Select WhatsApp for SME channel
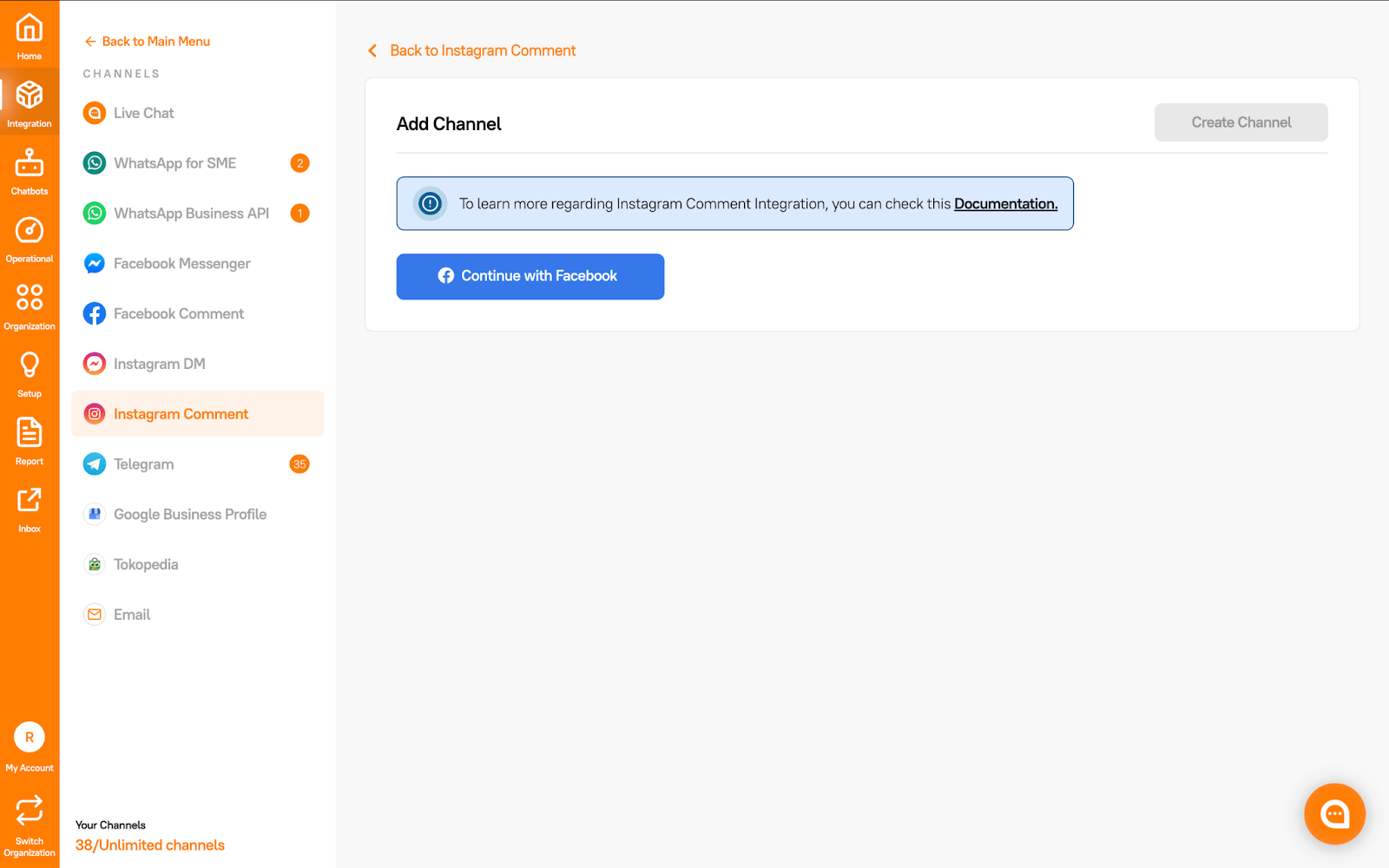This screenshot has width=1389, height=868. coord(175,163)
